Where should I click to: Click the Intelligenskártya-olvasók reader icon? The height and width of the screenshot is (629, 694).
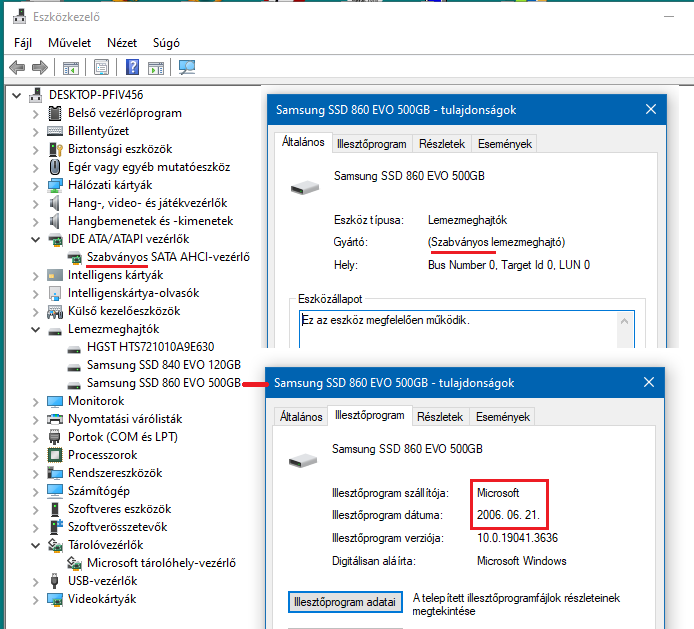[x=55, y=293]
